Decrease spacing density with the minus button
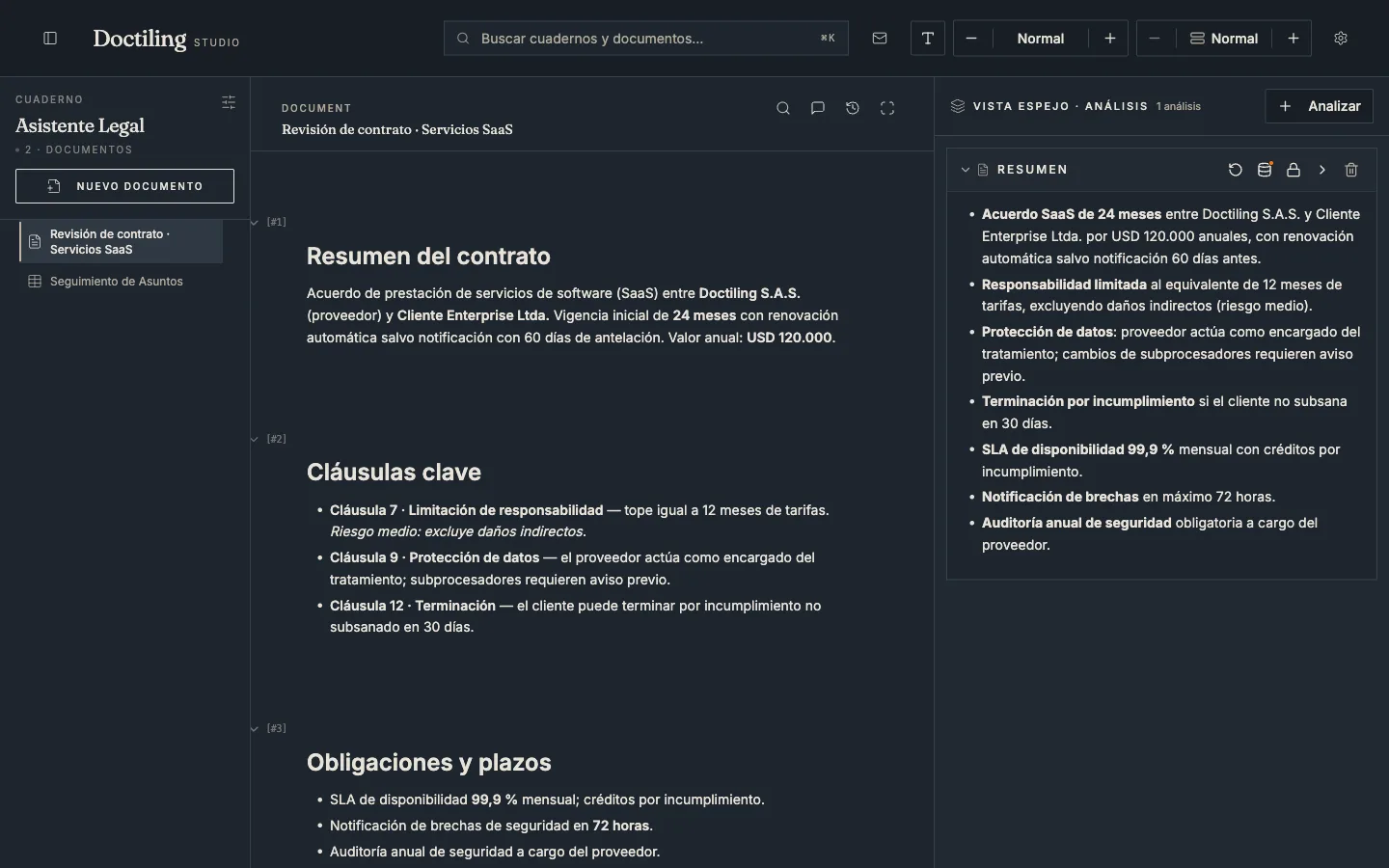 [1155, 39]
